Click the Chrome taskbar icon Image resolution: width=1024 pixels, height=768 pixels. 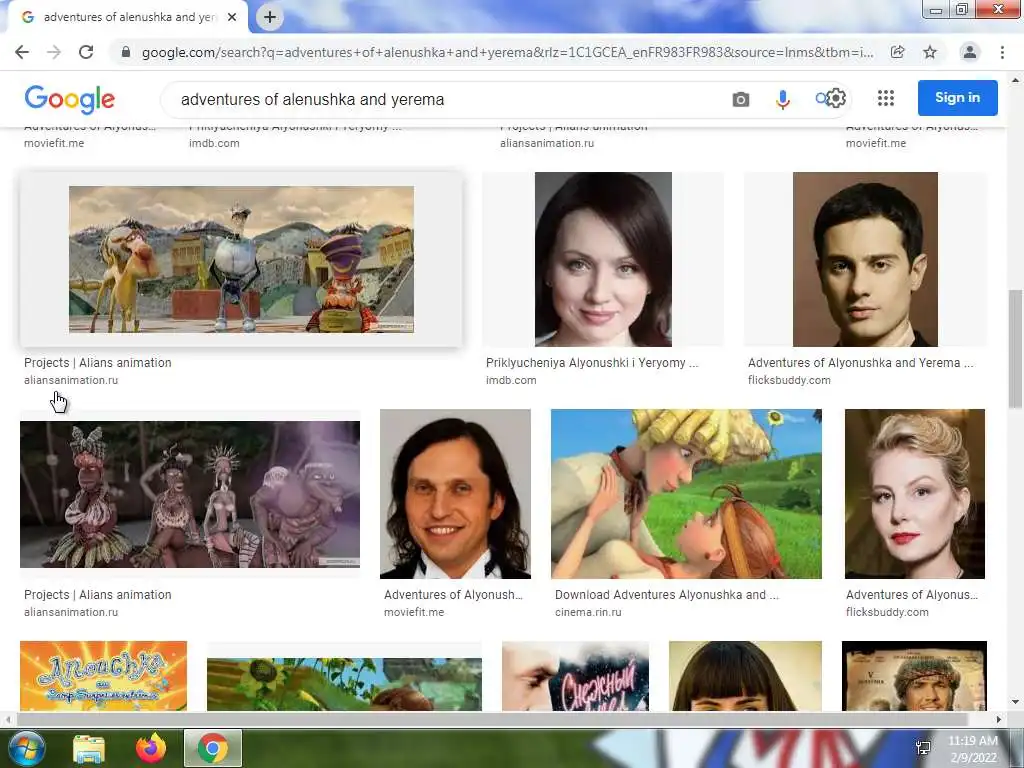[213, 748]
